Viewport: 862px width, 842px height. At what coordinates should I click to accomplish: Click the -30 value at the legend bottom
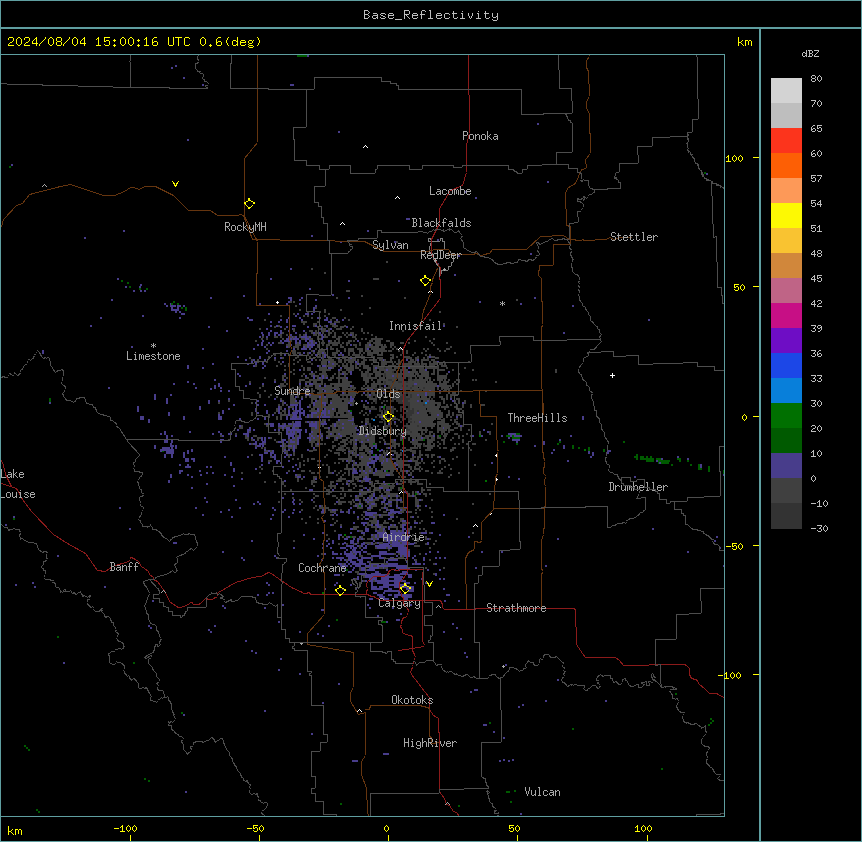819,529
